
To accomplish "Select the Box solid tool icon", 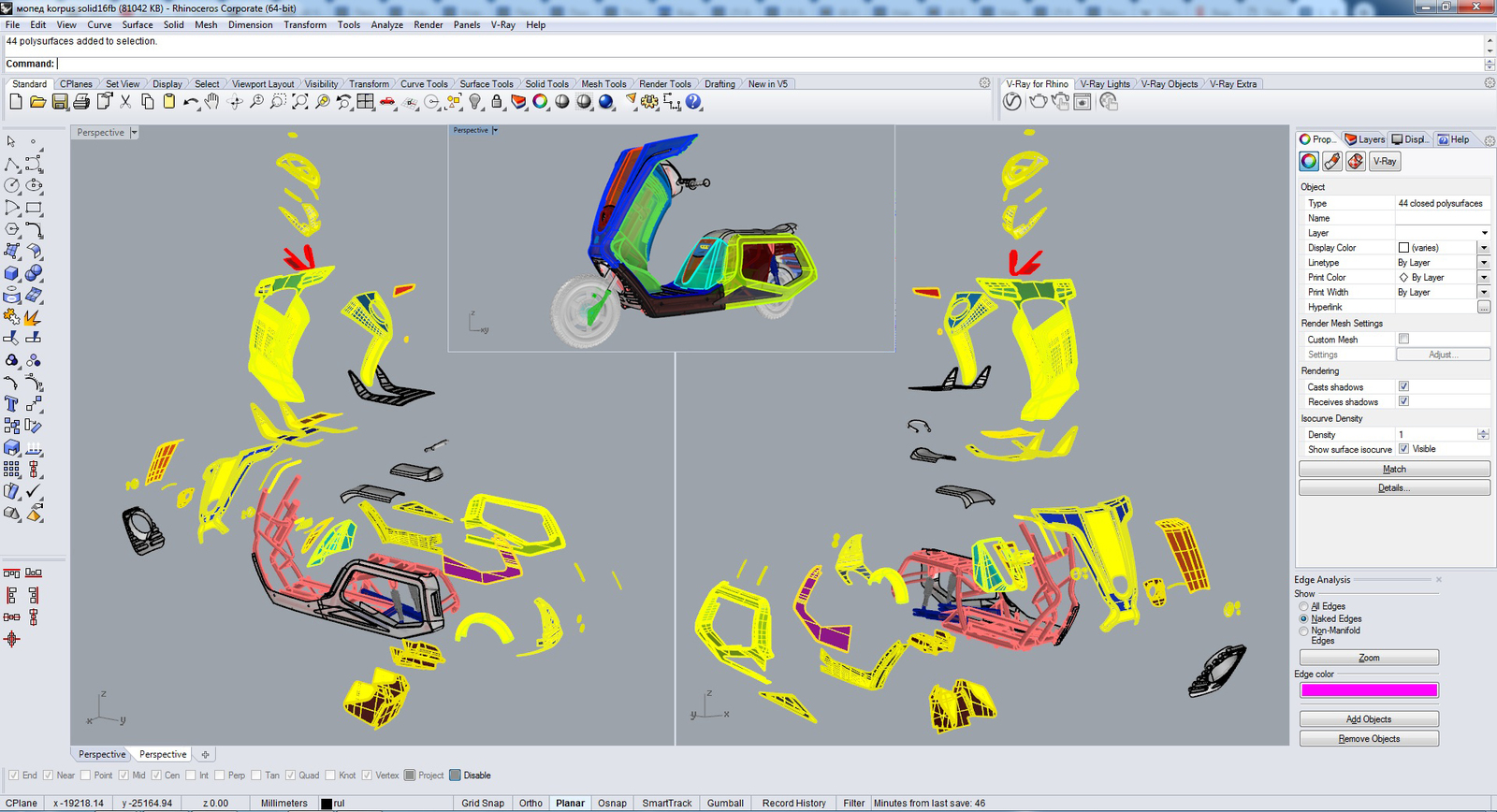I will tap(11, 273).
